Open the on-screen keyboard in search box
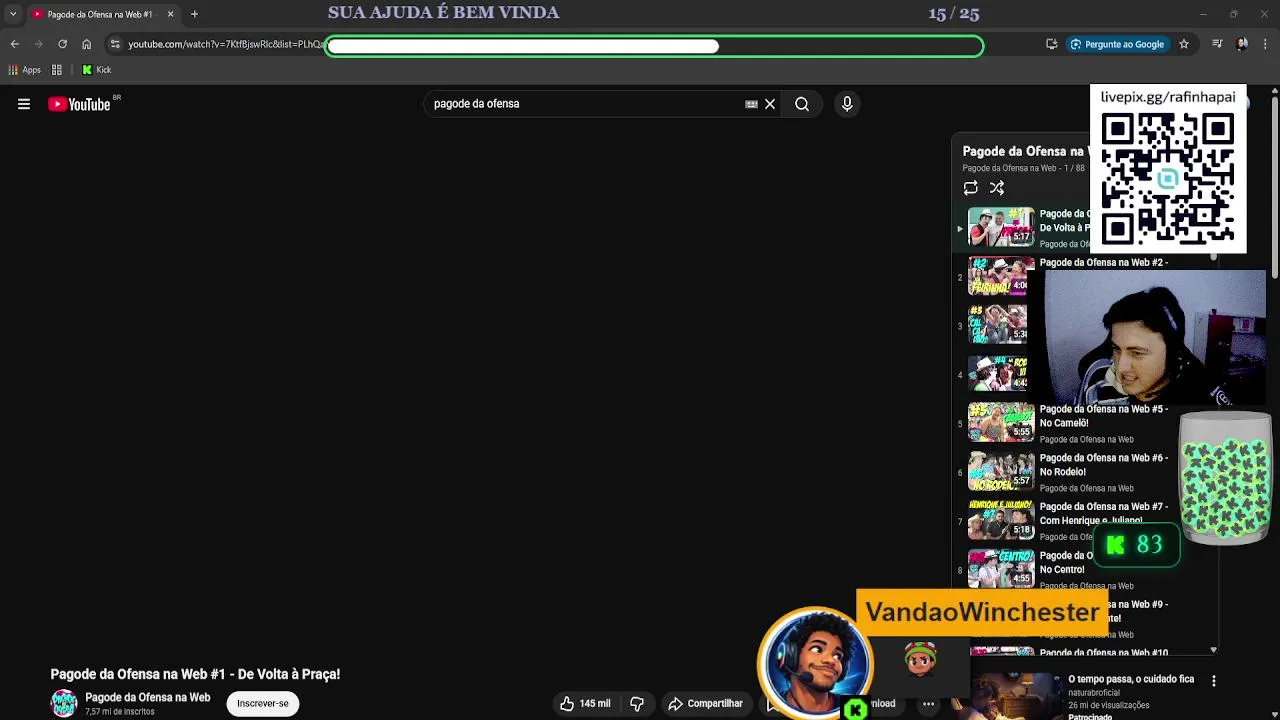 point(751,104)
